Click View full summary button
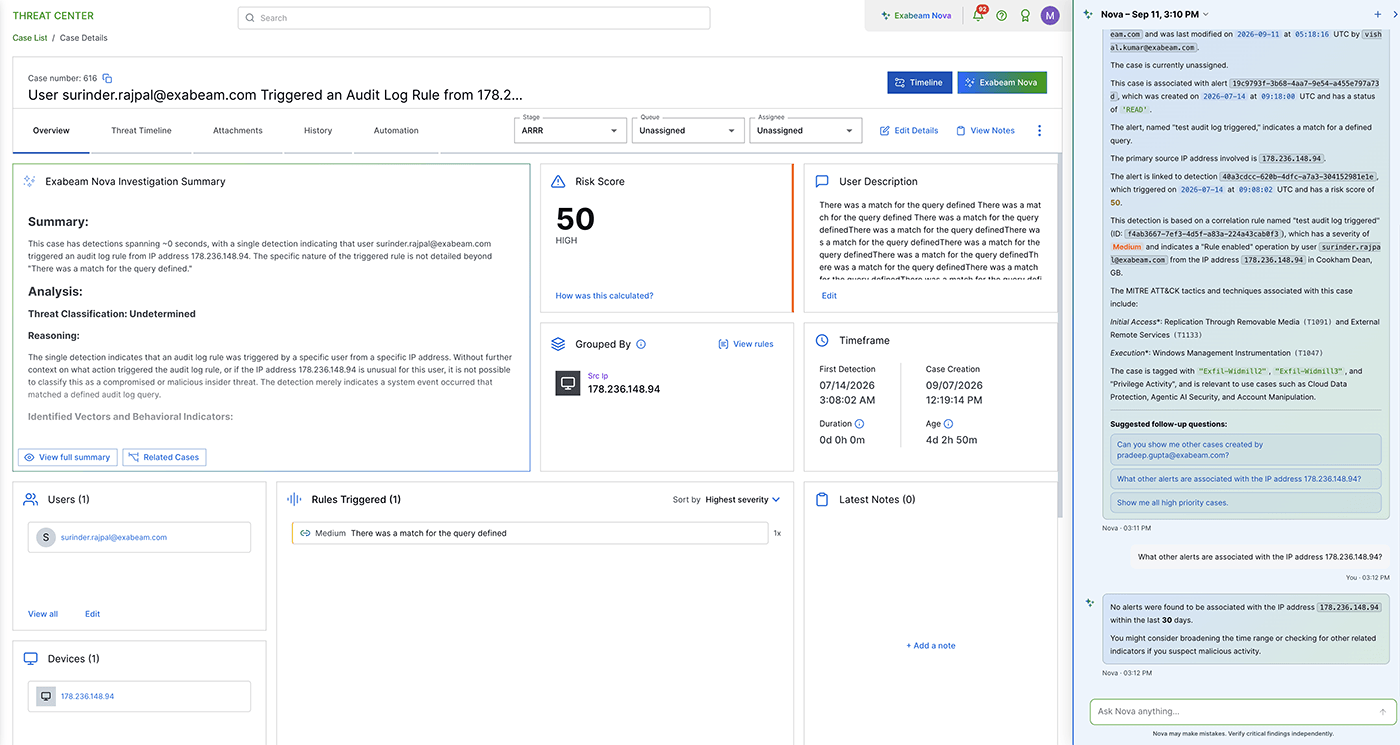The width and height of the screenshot is (1400, 745). pos(67,457)
